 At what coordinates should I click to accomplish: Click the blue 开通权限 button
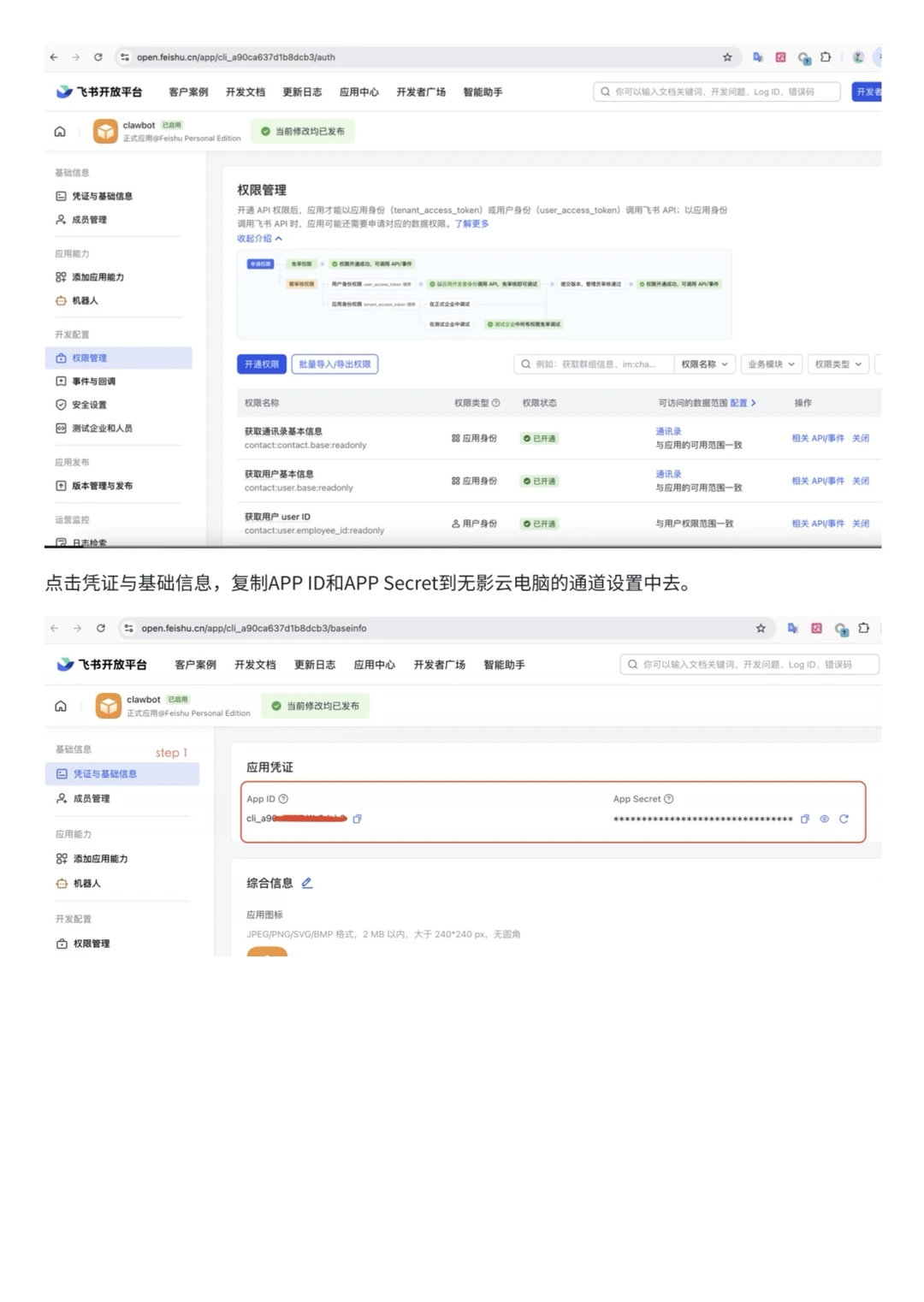click(262, 364)
